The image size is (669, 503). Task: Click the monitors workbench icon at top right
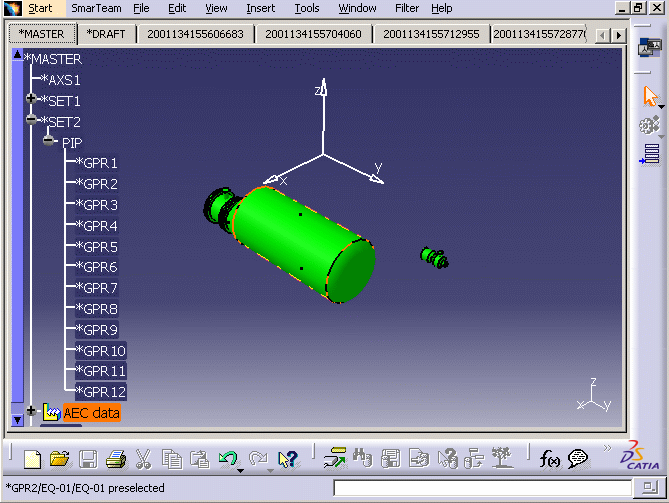649,47
